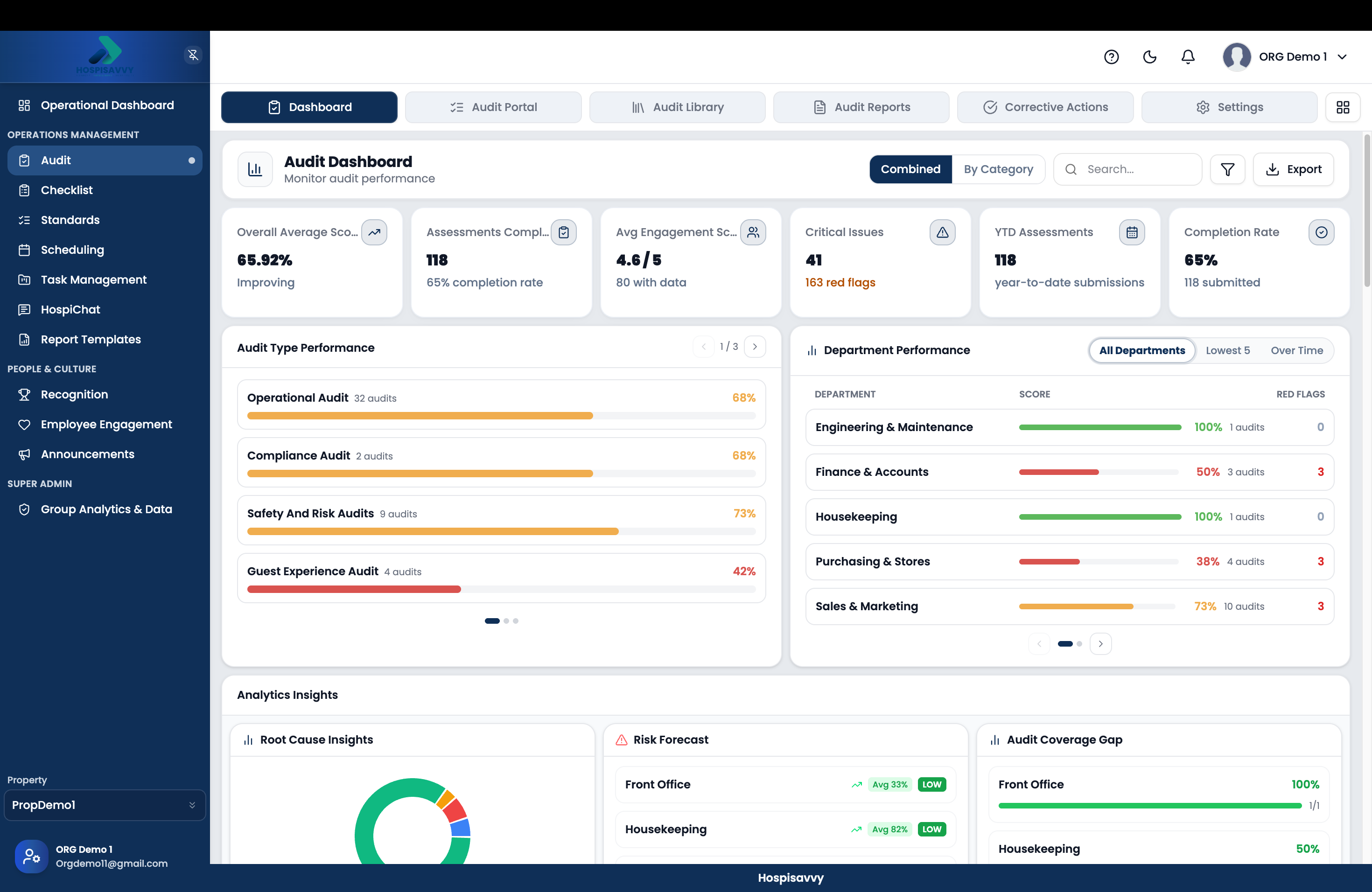Click Housekeeping LOW badge in Risk Forecast

tap(931, 829)
